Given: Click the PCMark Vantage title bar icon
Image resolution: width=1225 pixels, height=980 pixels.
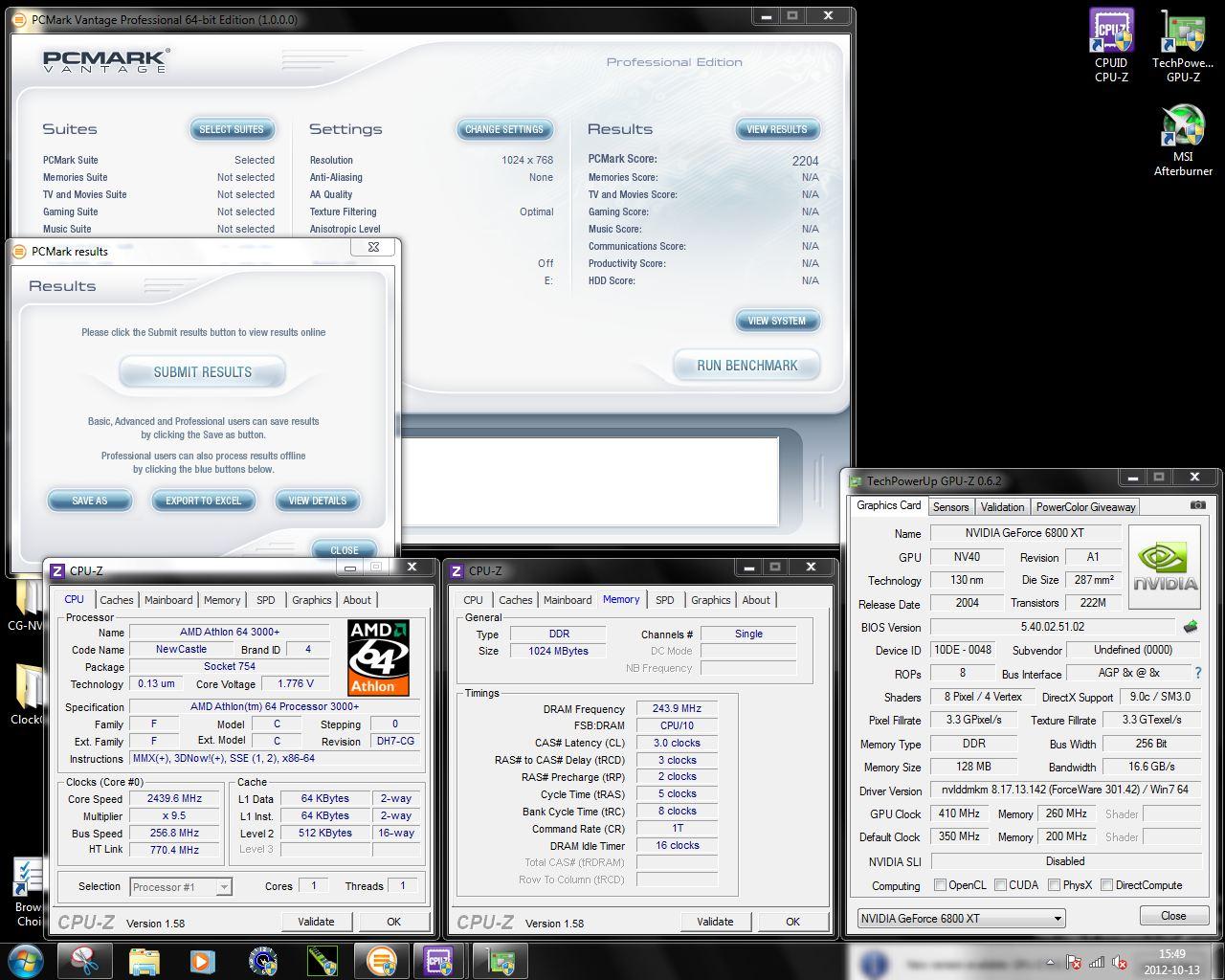Looking at the screenshot, I should pos(19,19).
